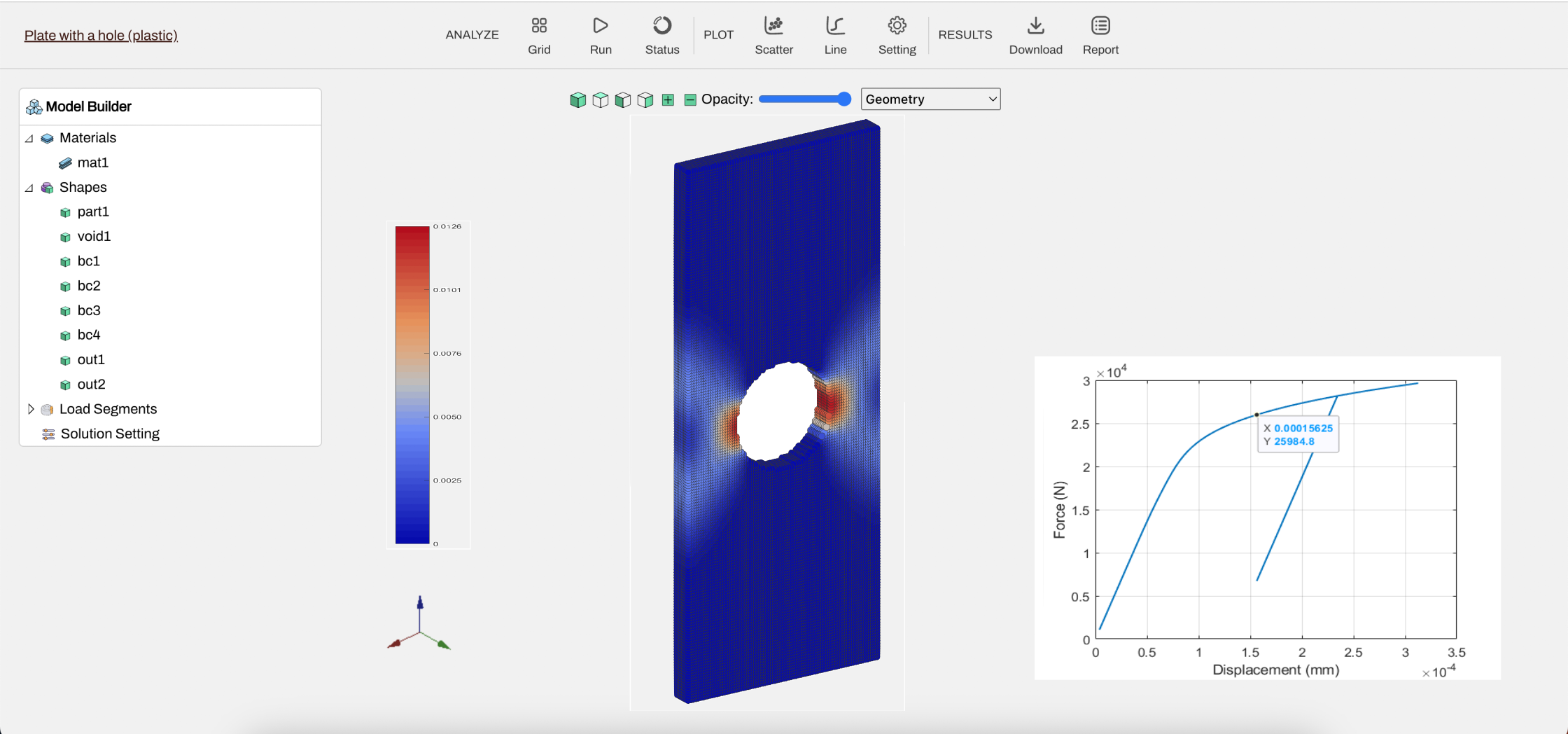The image size is (1568, 734).
Task: Switch to isometric full-cube view icon
Action: [577, 99]
